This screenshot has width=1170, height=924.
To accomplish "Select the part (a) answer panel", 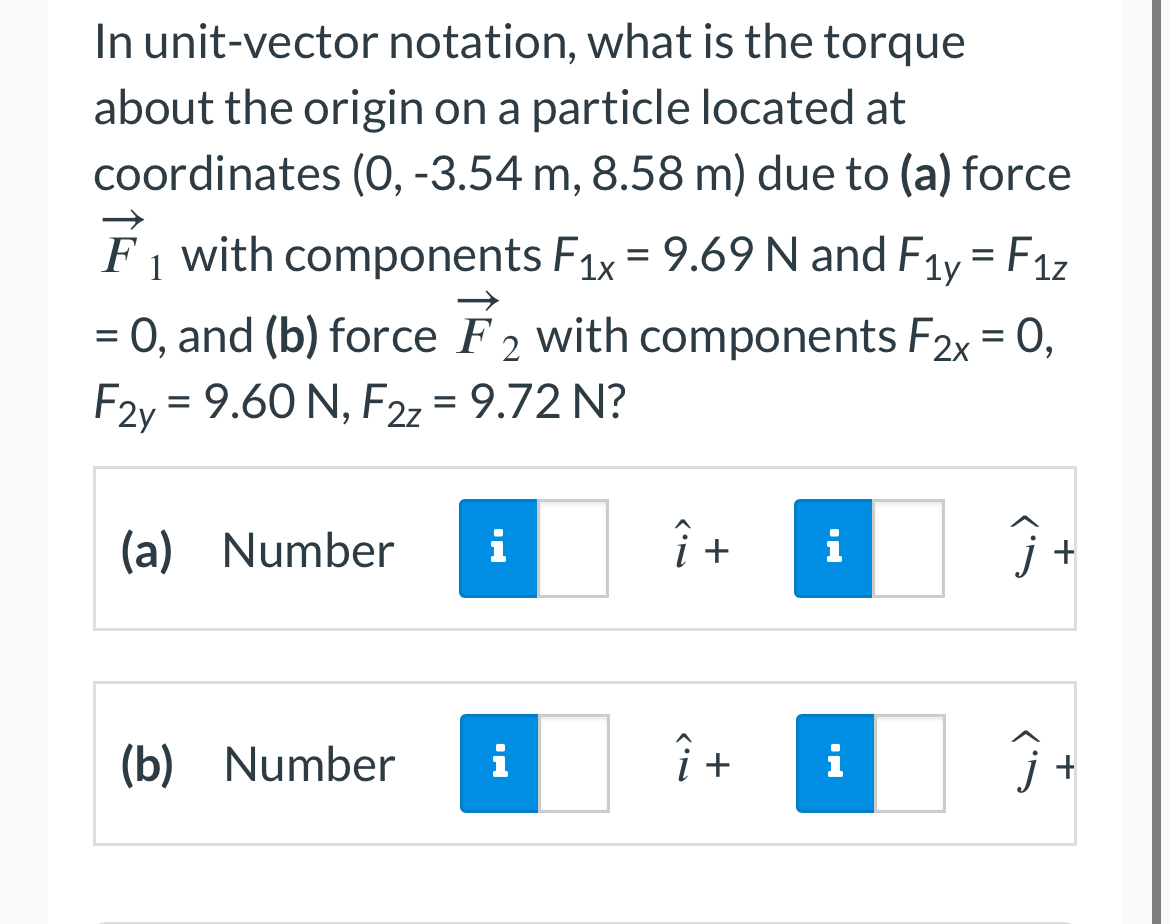I will click(x=585, y=548).
